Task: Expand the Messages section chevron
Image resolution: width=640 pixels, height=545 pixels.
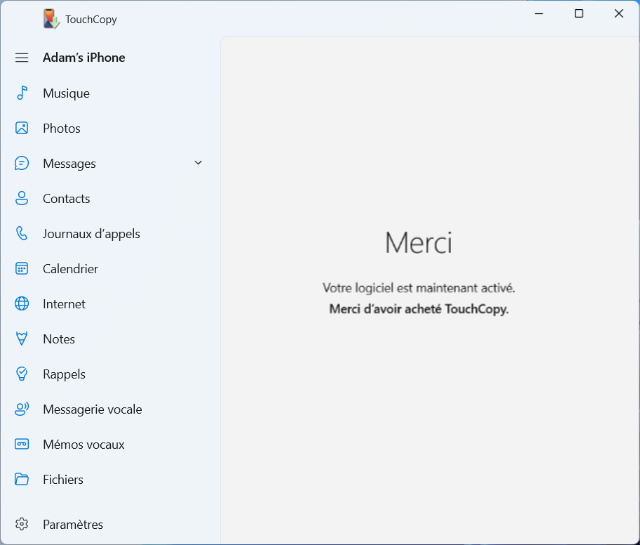Action: pyautogui.click(x=198, y=163)
